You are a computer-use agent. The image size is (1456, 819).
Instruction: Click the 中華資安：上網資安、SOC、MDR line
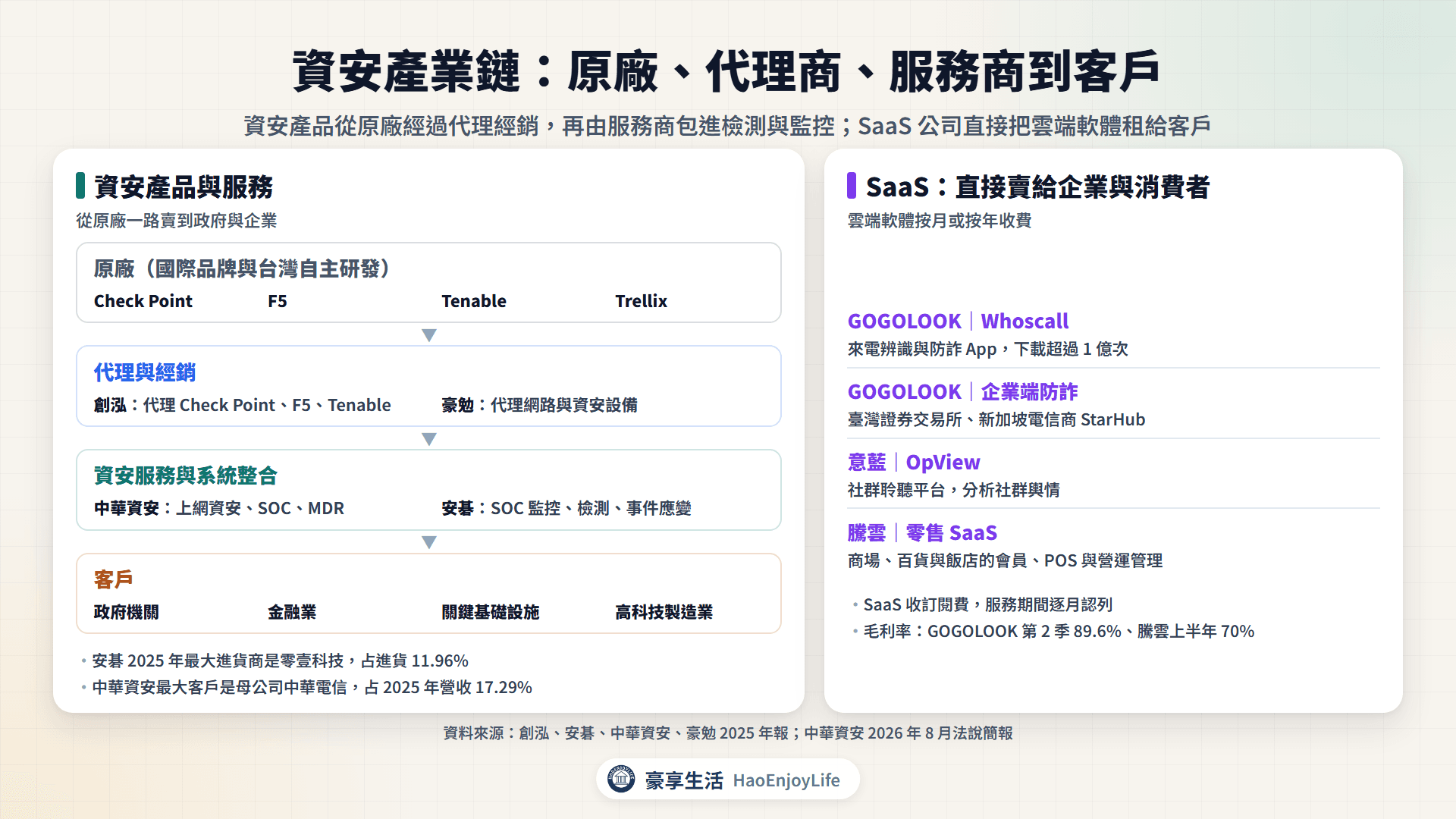(219, 508)
